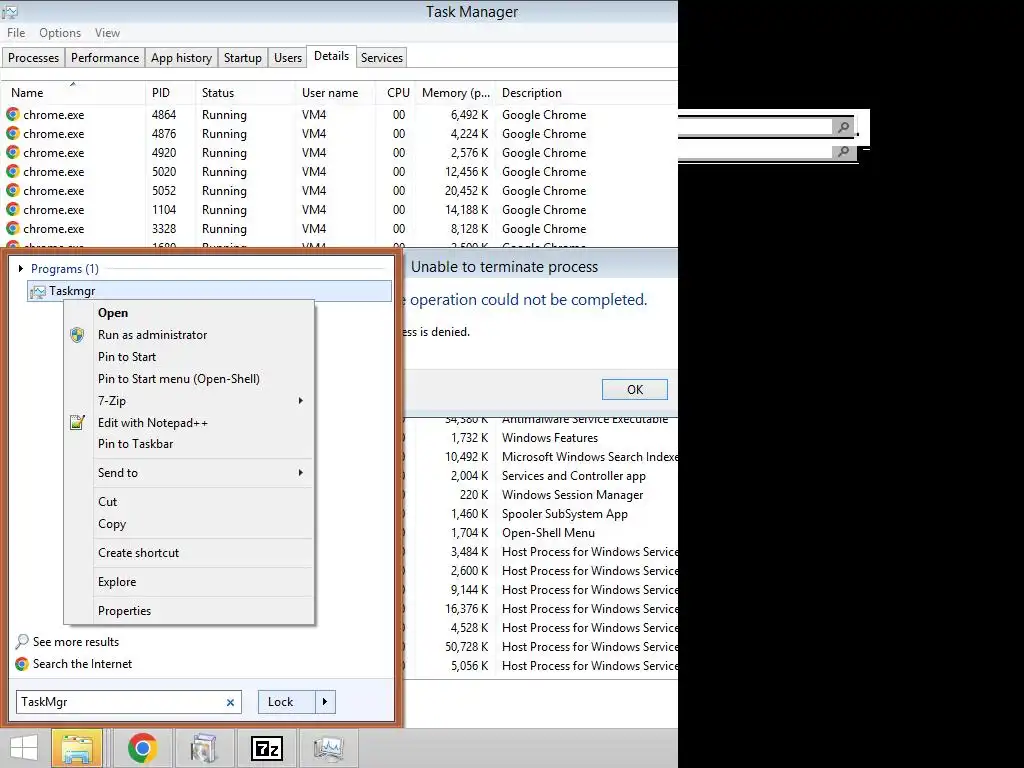The image size is (1024, 768).
Task: Switch to the Startup tab
Action: coord(242,57)
